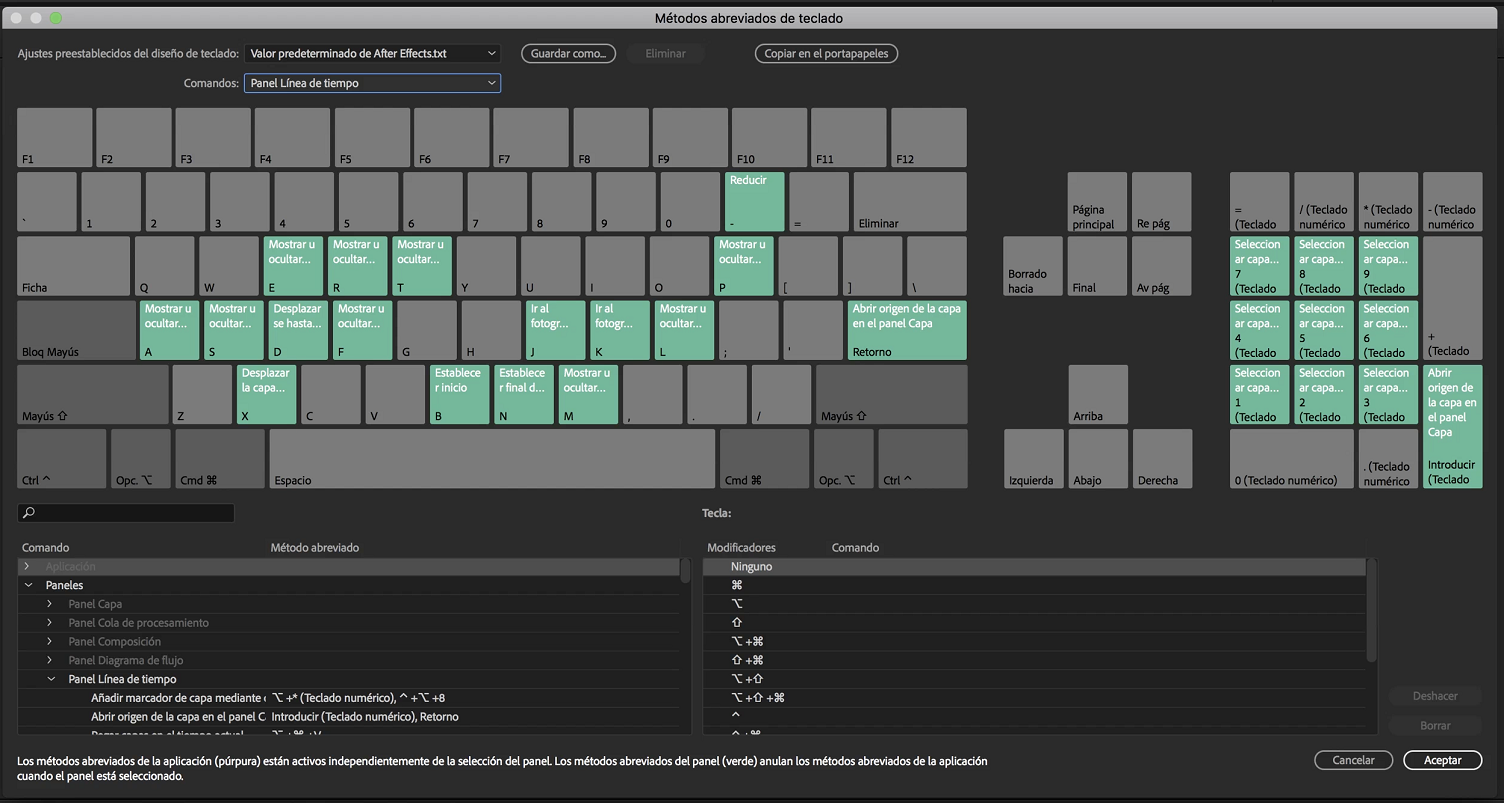Expand the Aplicación group in the command tree
The image size is (1504, 803).
tap(27, 567)
